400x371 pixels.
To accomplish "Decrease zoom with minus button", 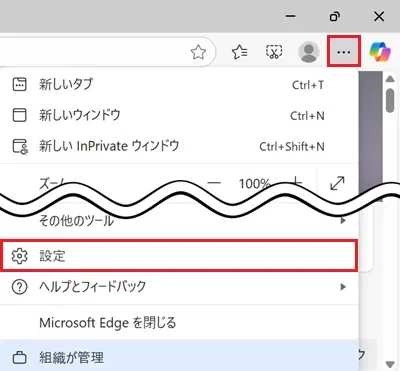I will click(x=214, y=183).
